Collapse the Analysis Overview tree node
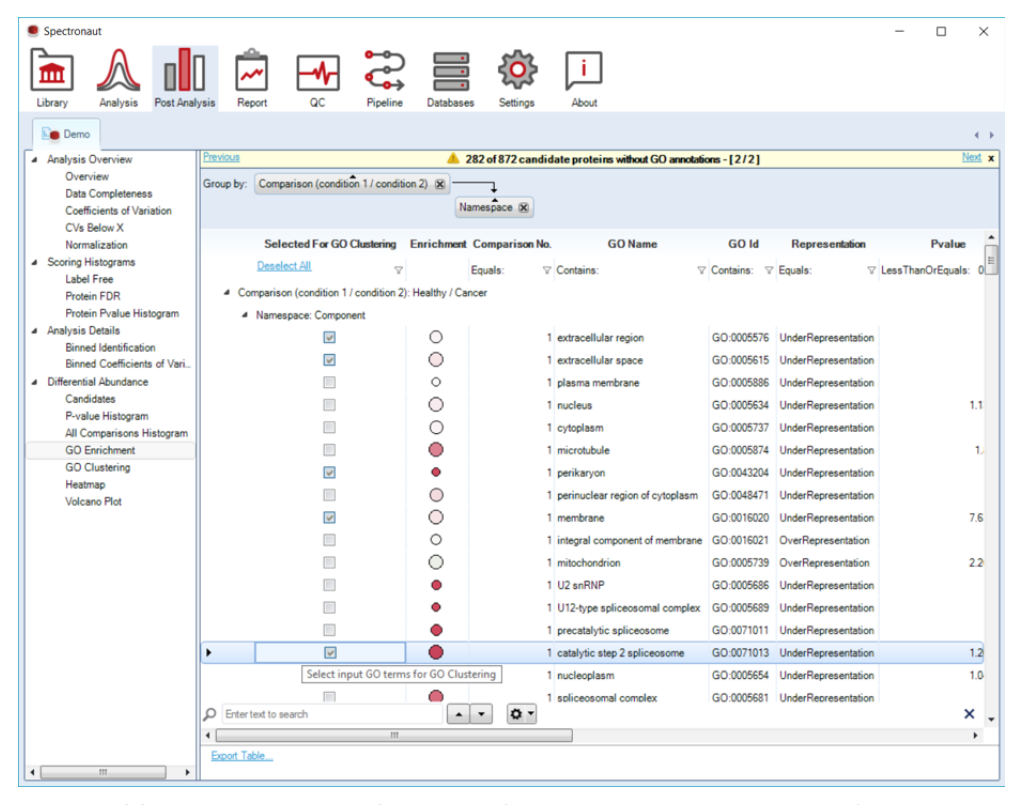 tap(35, 159)
